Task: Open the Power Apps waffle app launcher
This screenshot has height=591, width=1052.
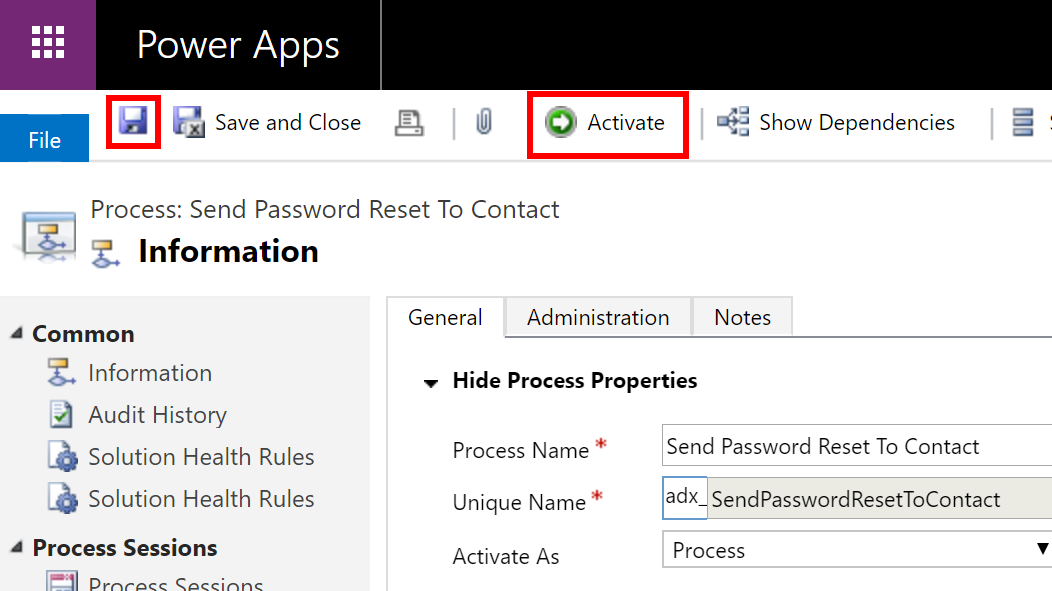Action: point(48,44)
